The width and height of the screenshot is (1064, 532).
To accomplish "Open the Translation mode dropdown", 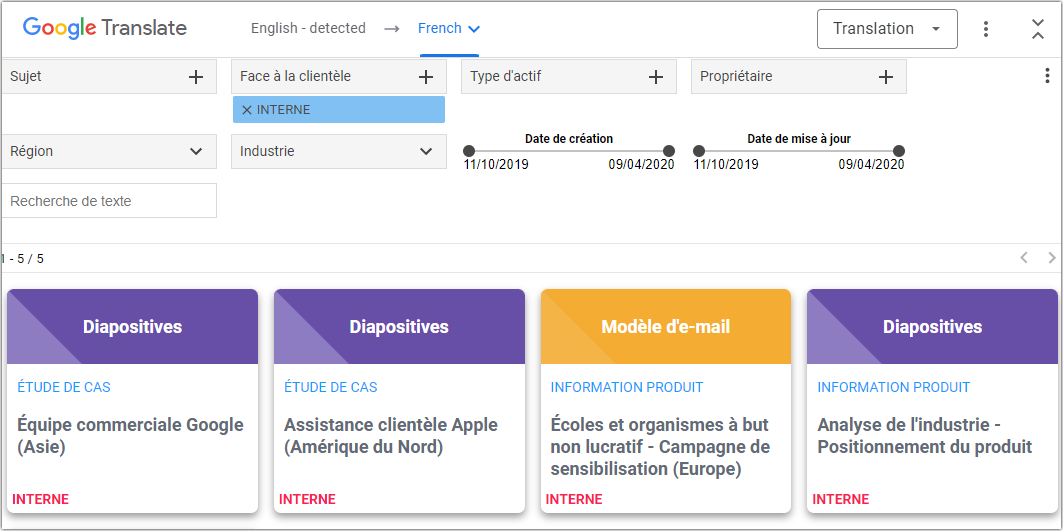I will [x=887, y=29].
